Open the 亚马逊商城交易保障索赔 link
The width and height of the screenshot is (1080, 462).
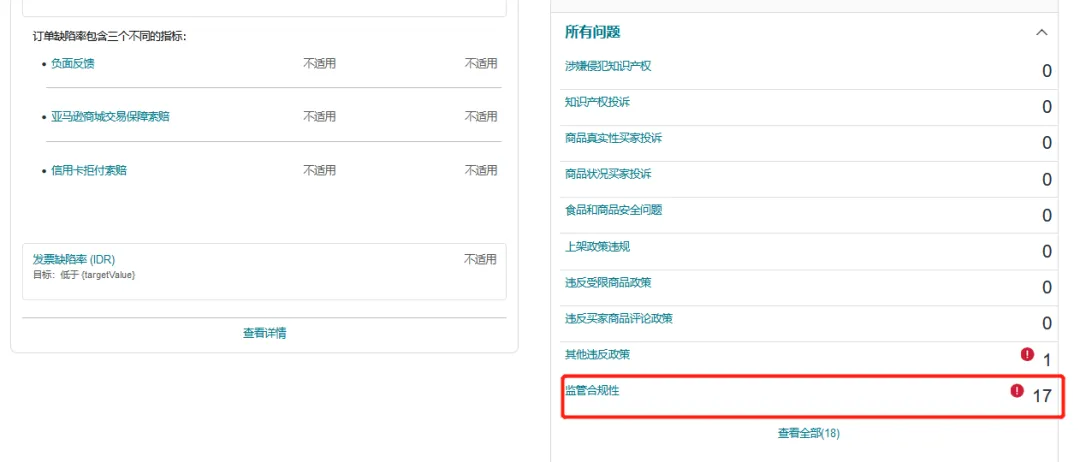click(x=110, y=117)
